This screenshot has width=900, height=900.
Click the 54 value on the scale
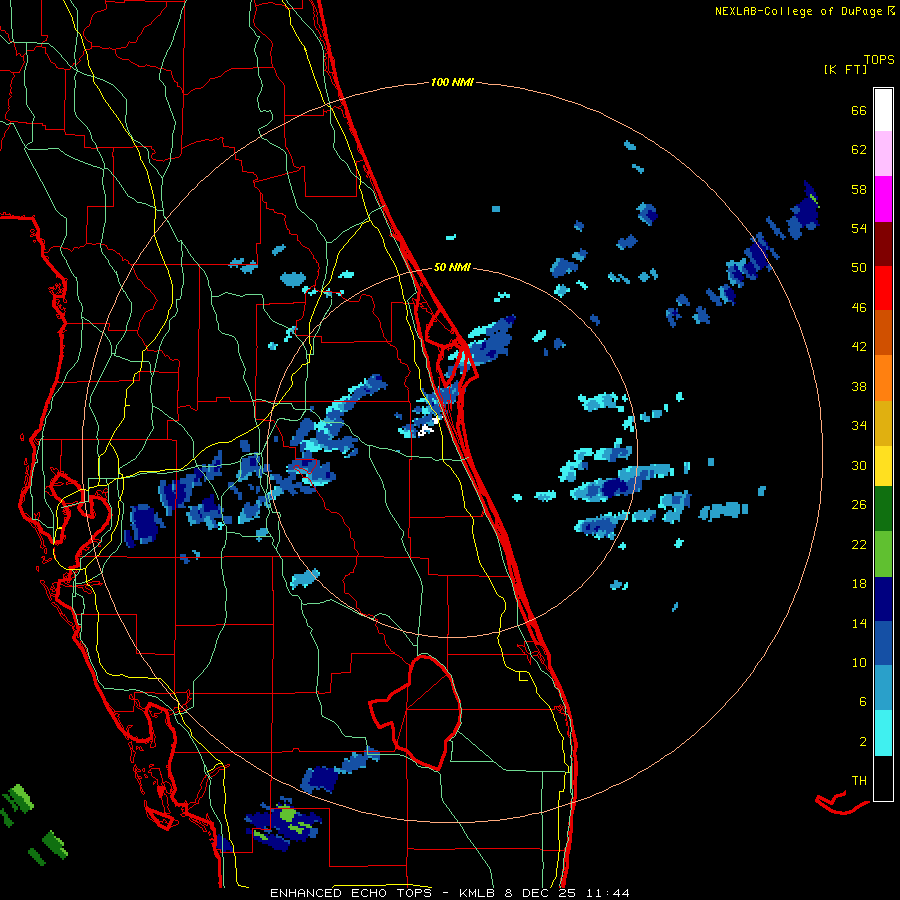coord(859,228)
